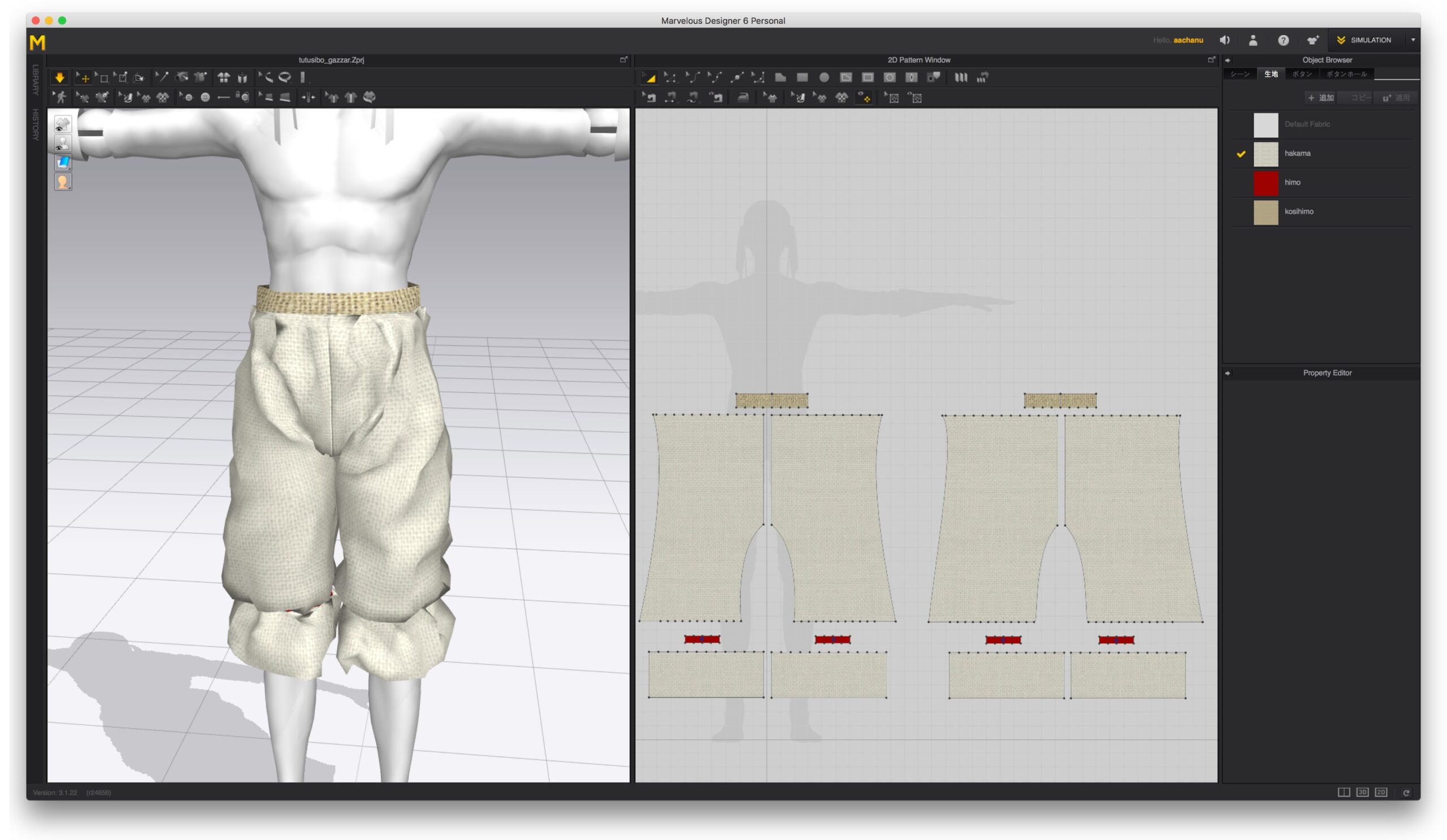1447x840 pixels.
Task: Switch to the シーン tab
Action: click(1240, 74)
